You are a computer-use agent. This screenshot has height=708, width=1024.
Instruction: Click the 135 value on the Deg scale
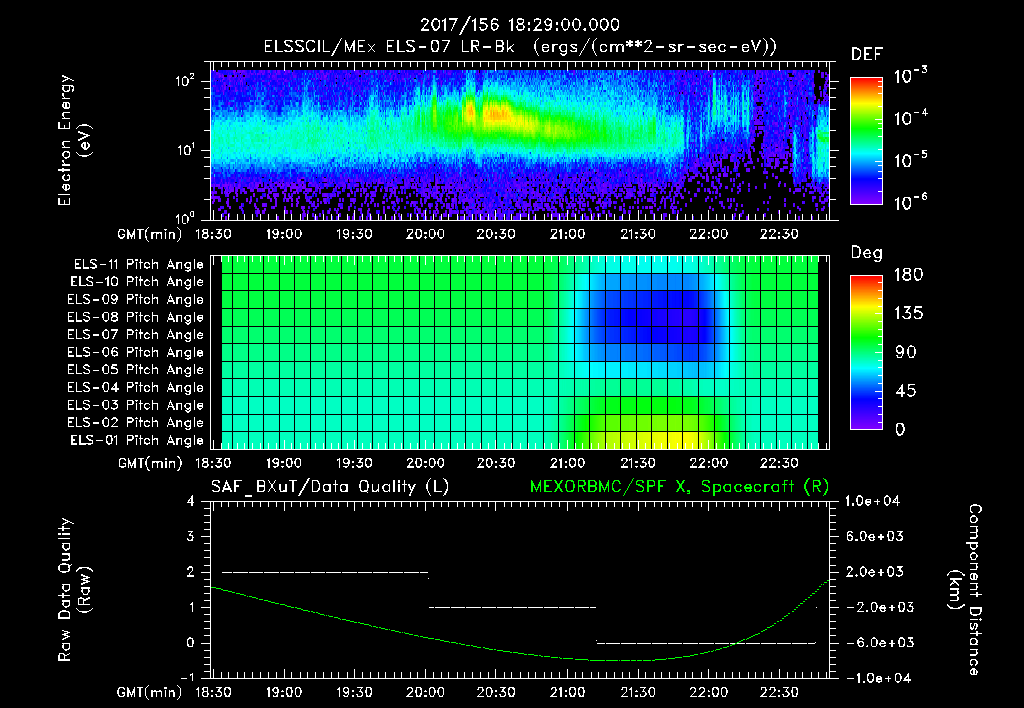click(908, 314)
